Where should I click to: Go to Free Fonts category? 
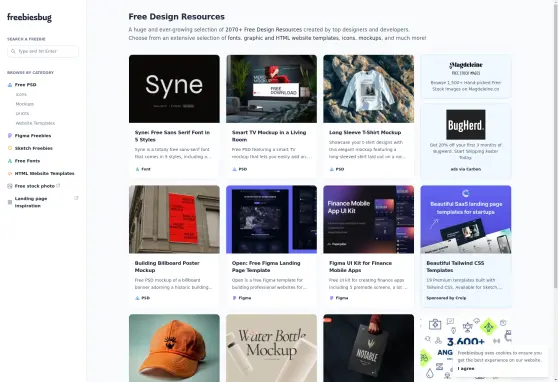(27, 161)
